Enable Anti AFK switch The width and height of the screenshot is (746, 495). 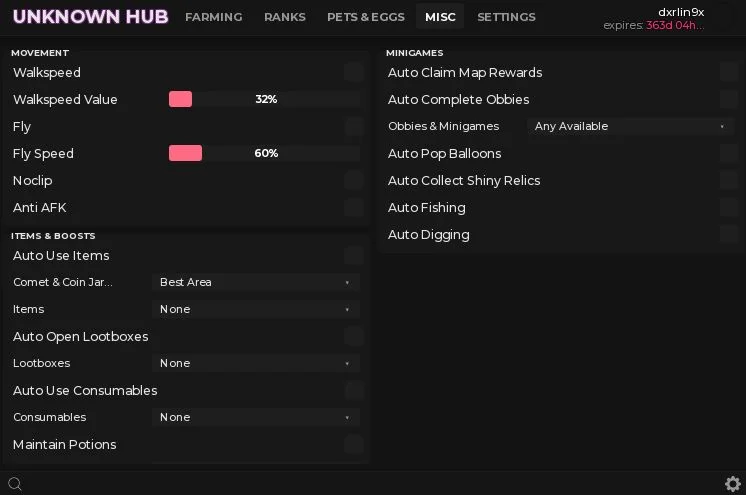tap(354, 208)
